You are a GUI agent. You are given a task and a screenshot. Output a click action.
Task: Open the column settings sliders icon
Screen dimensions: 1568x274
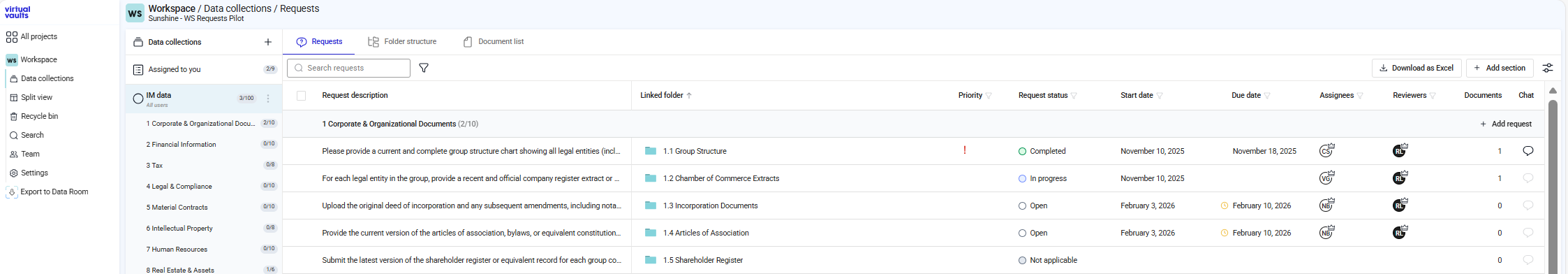tap(1548, 68)
